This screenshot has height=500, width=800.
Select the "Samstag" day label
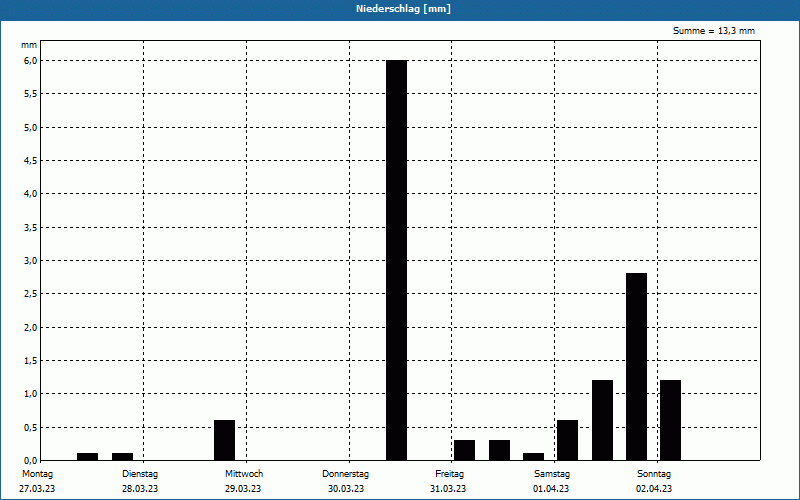click(552, 474)
